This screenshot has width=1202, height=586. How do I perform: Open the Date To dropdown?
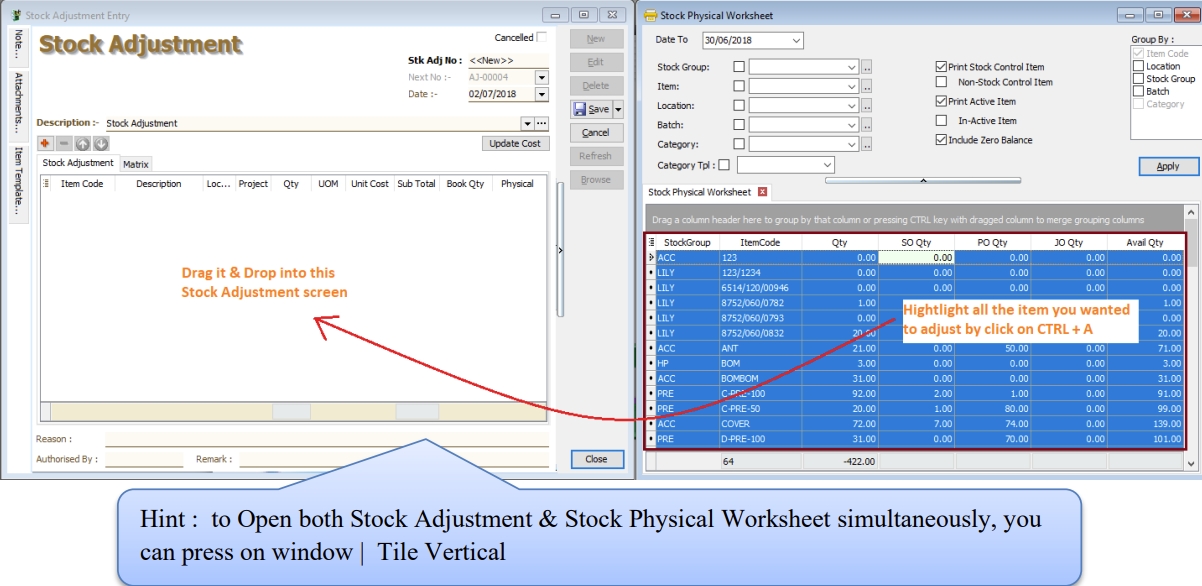(x=796, y=40)
